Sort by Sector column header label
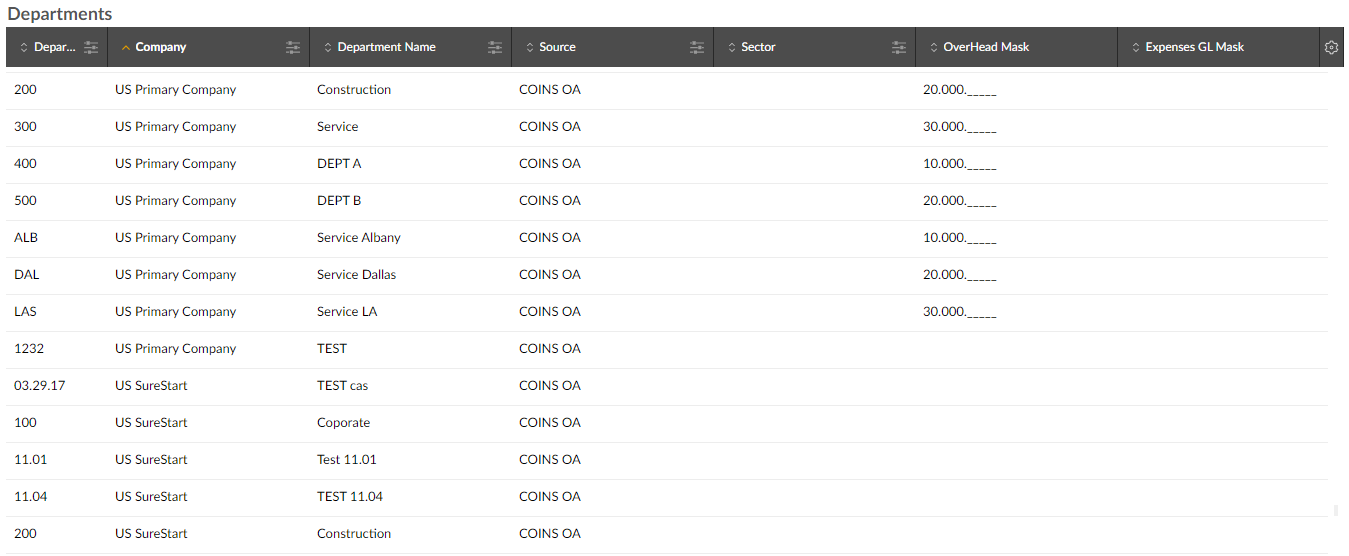 click(758, 47)
